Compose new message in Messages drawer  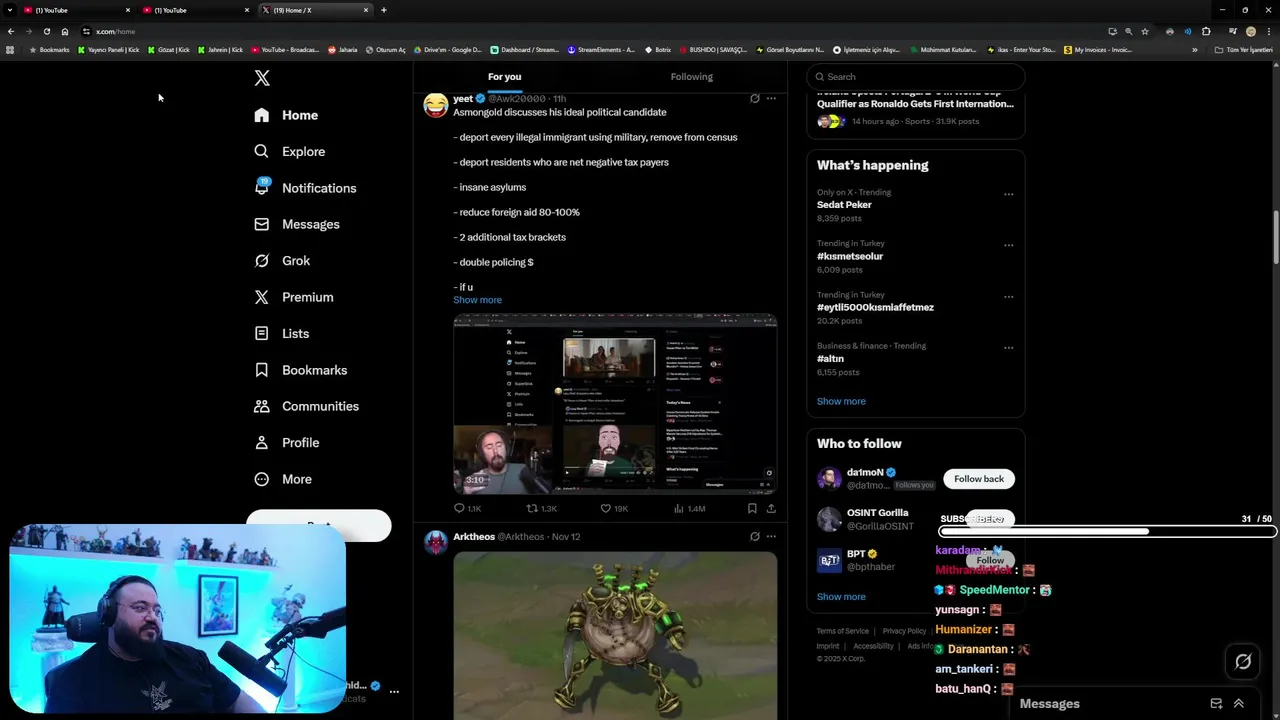pyautogui.click(x=1216, y=704)
